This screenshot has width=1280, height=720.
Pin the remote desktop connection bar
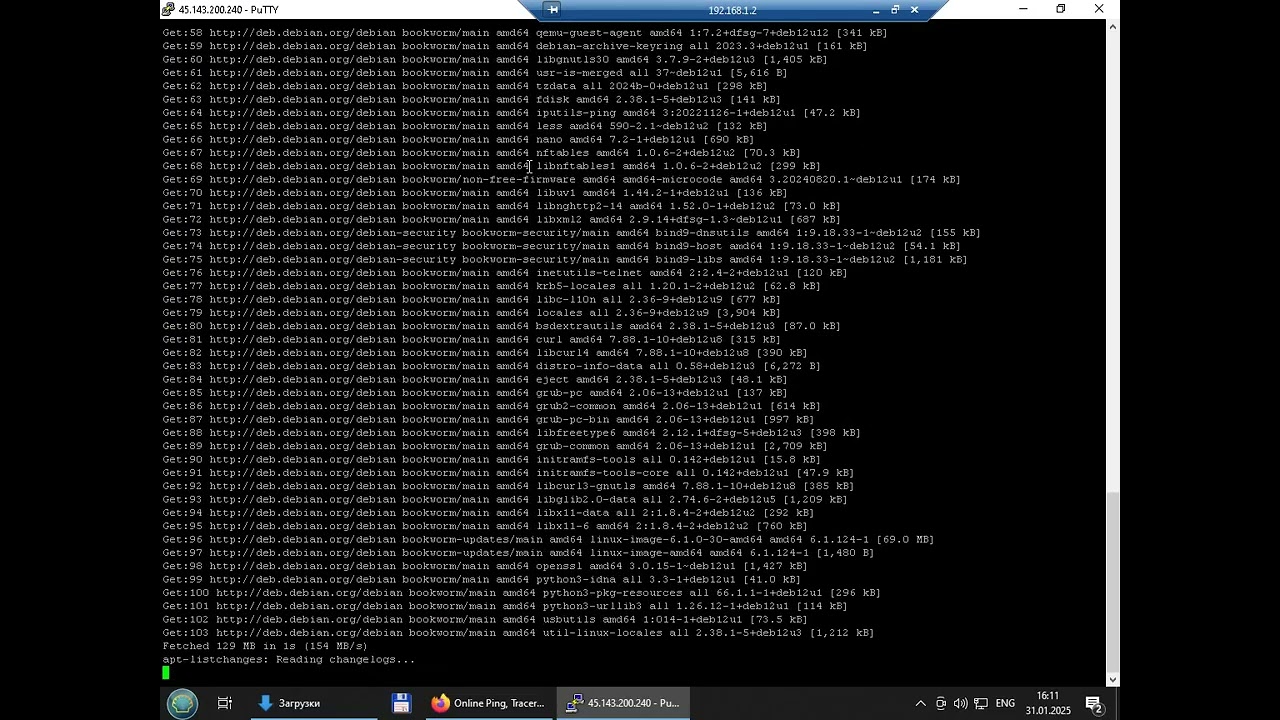[x=552, y=10]
